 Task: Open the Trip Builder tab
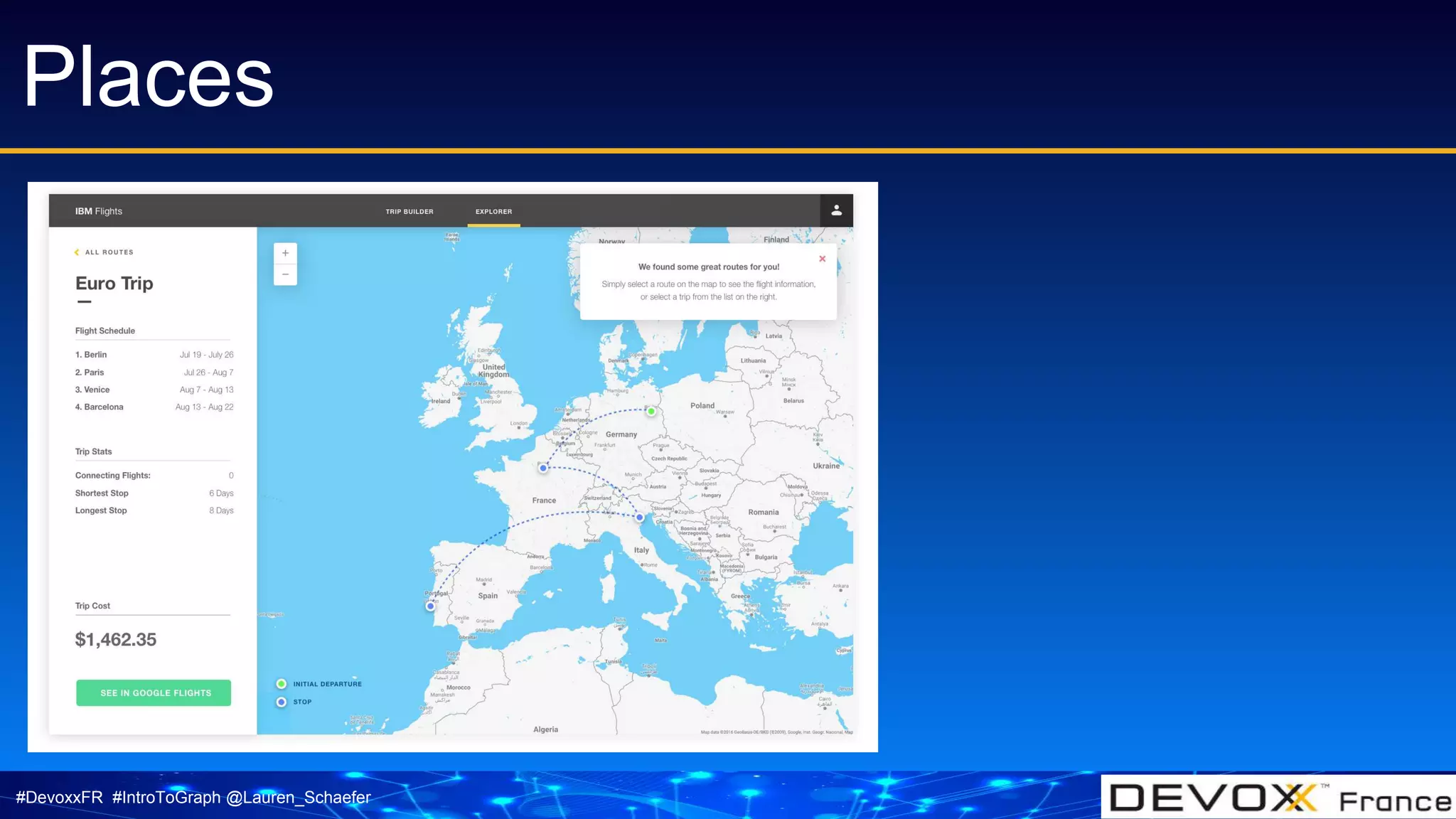(x=409, y=212)
